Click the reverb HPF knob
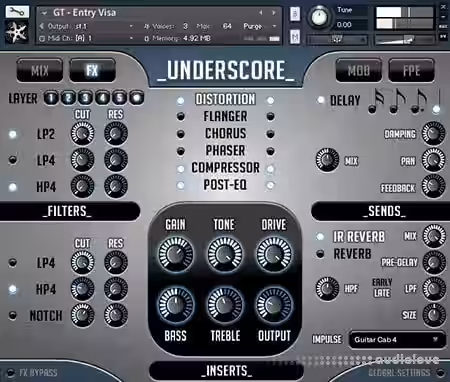 327,288
